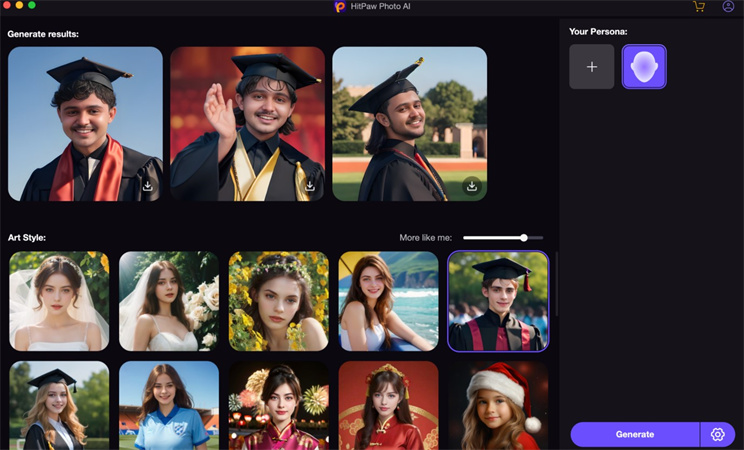The height and width of the screenshot is (450, 744).
Task: Pick the male graduation gown style
Action: (x=498, y=301)
